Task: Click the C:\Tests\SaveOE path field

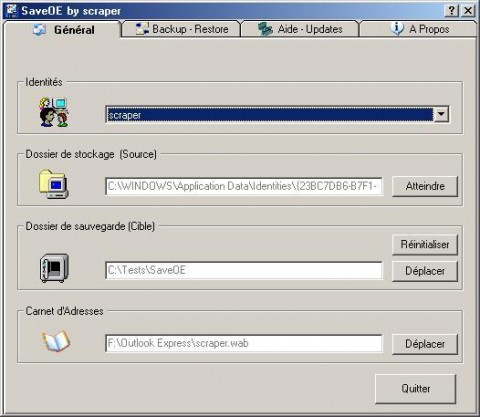Action: click(x=244, y=270)
